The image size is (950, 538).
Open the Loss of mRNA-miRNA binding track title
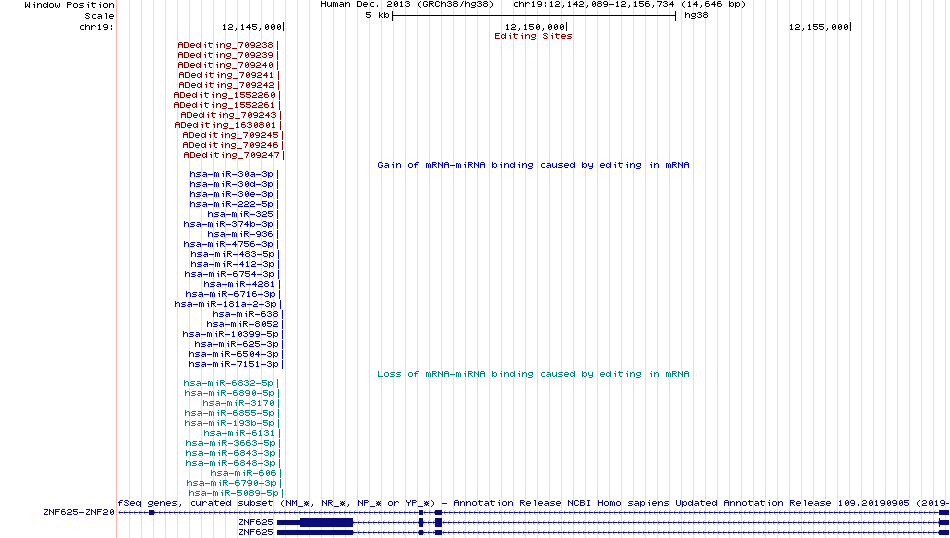(533, 374)
